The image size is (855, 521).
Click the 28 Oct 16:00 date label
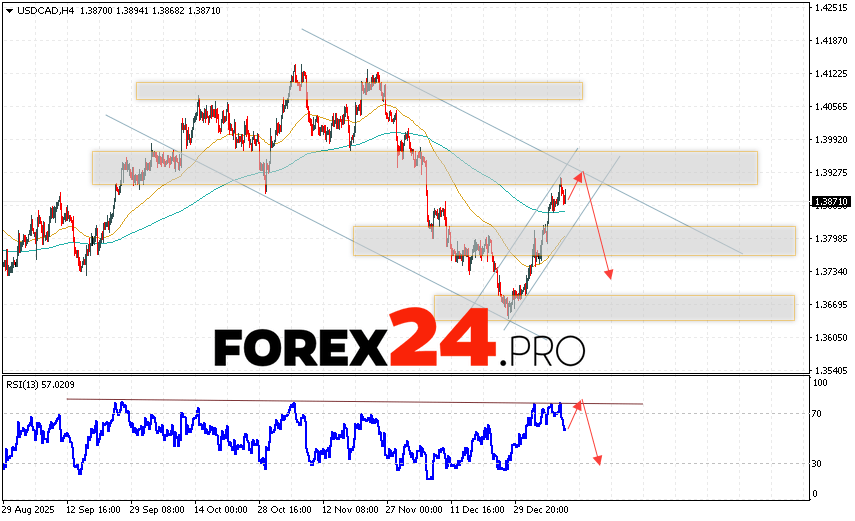(286, 509)
